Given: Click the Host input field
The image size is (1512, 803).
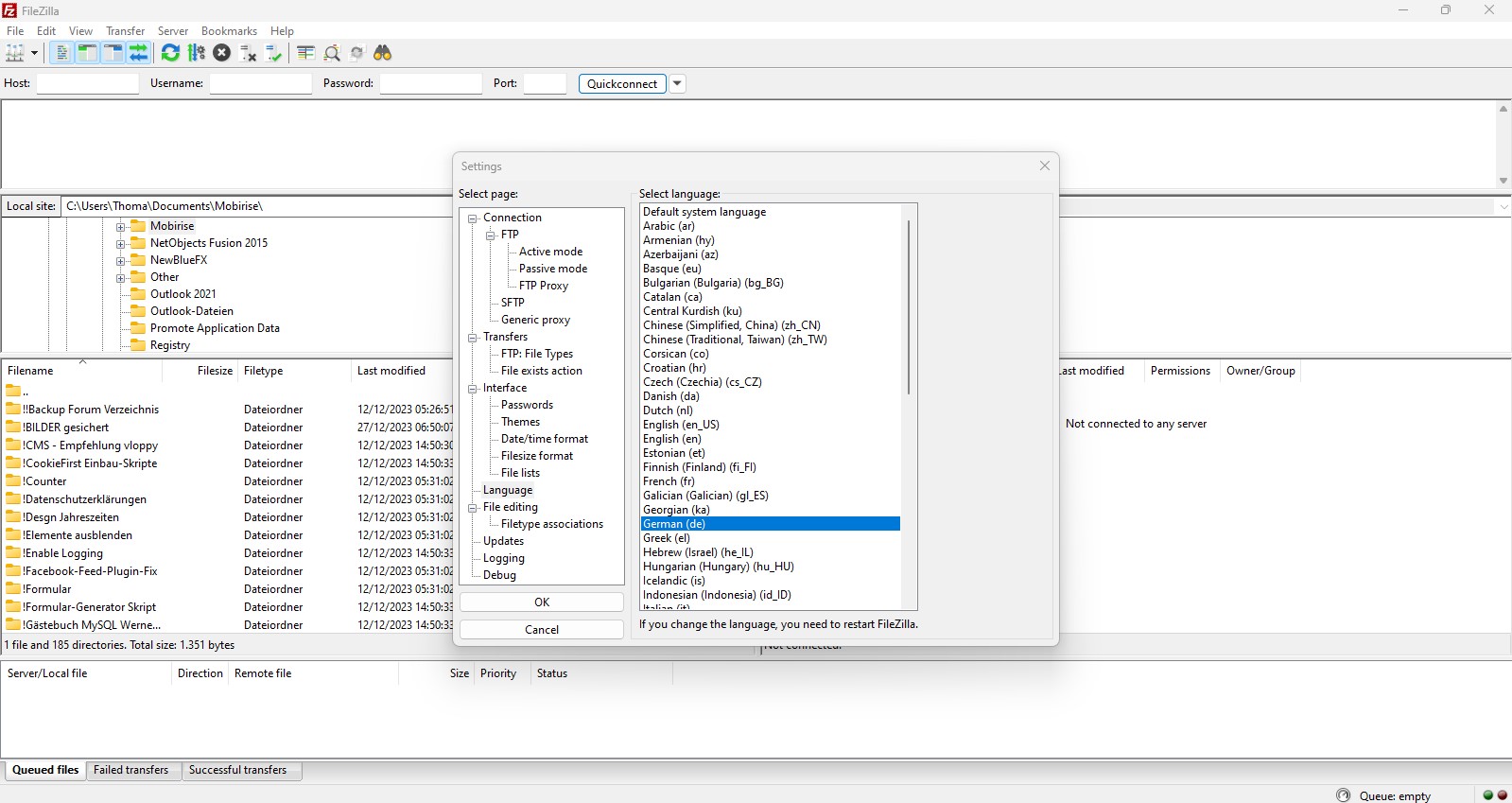Looking at the screenshot, I should tap(87, 83).
